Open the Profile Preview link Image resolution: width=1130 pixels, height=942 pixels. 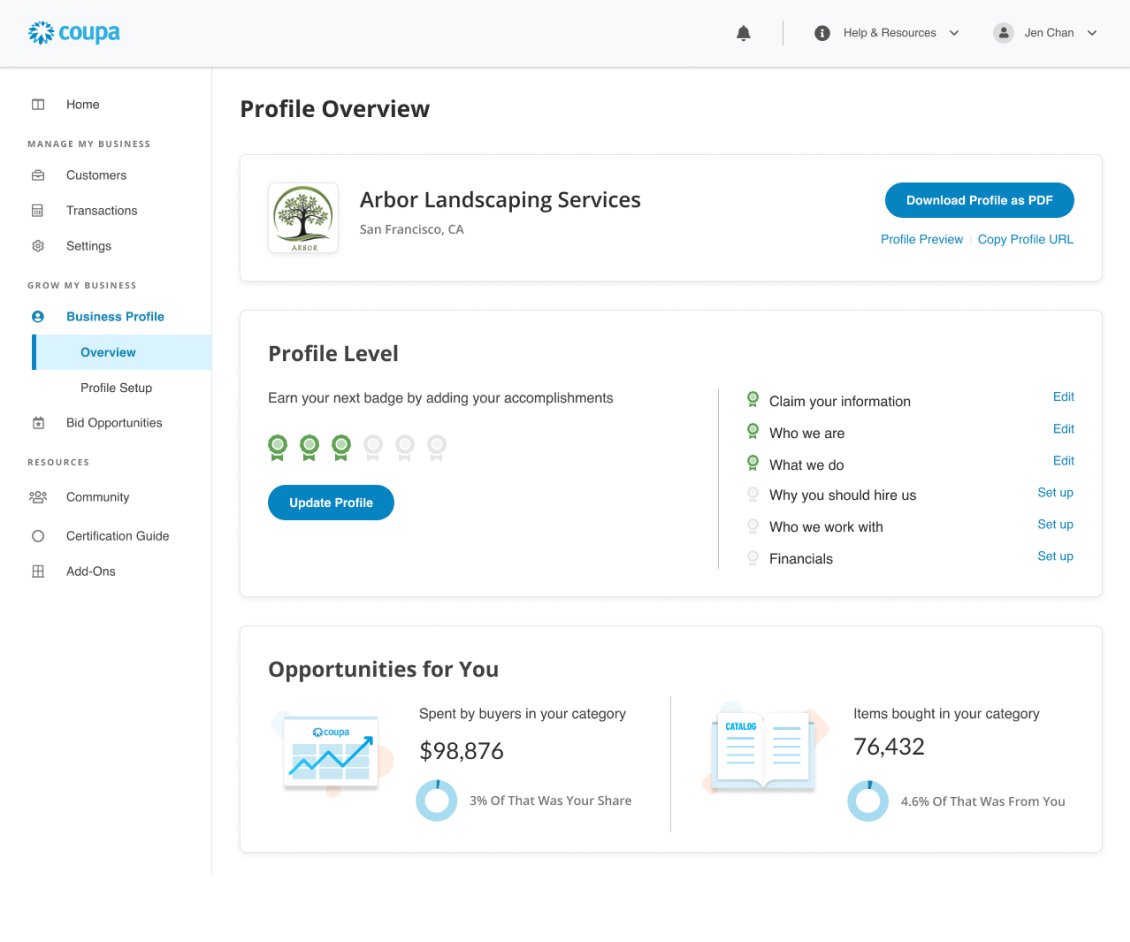pyautogui.click(x=921, y=240)
